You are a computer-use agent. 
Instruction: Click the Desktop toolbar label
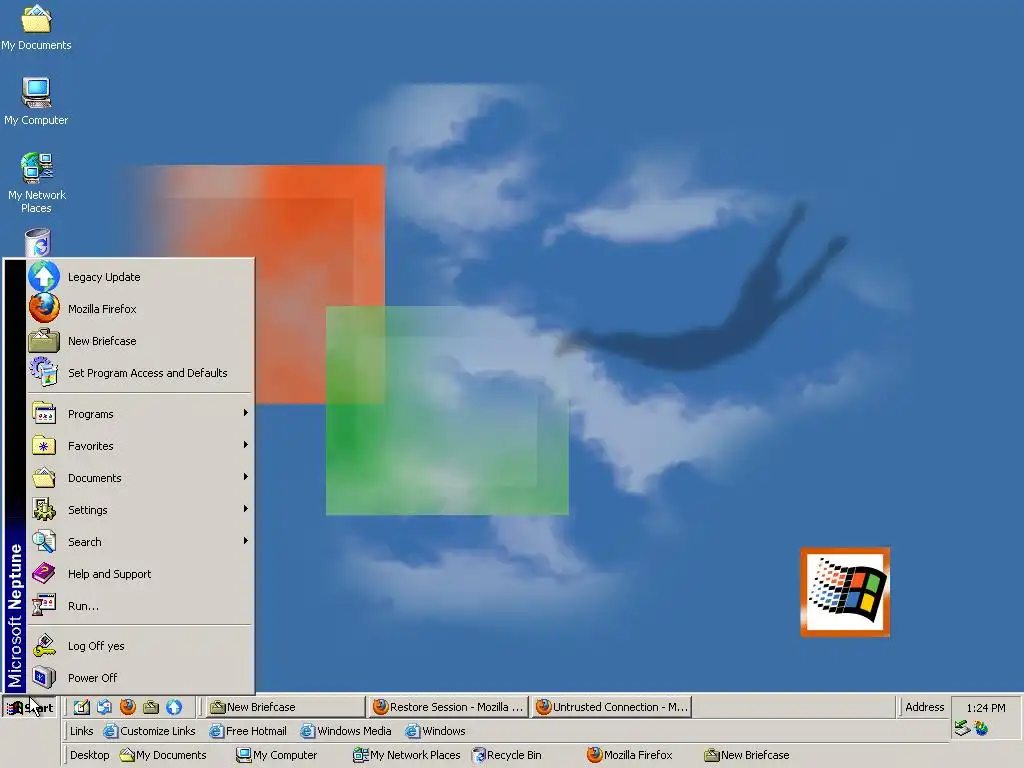(x=89, y=755)
